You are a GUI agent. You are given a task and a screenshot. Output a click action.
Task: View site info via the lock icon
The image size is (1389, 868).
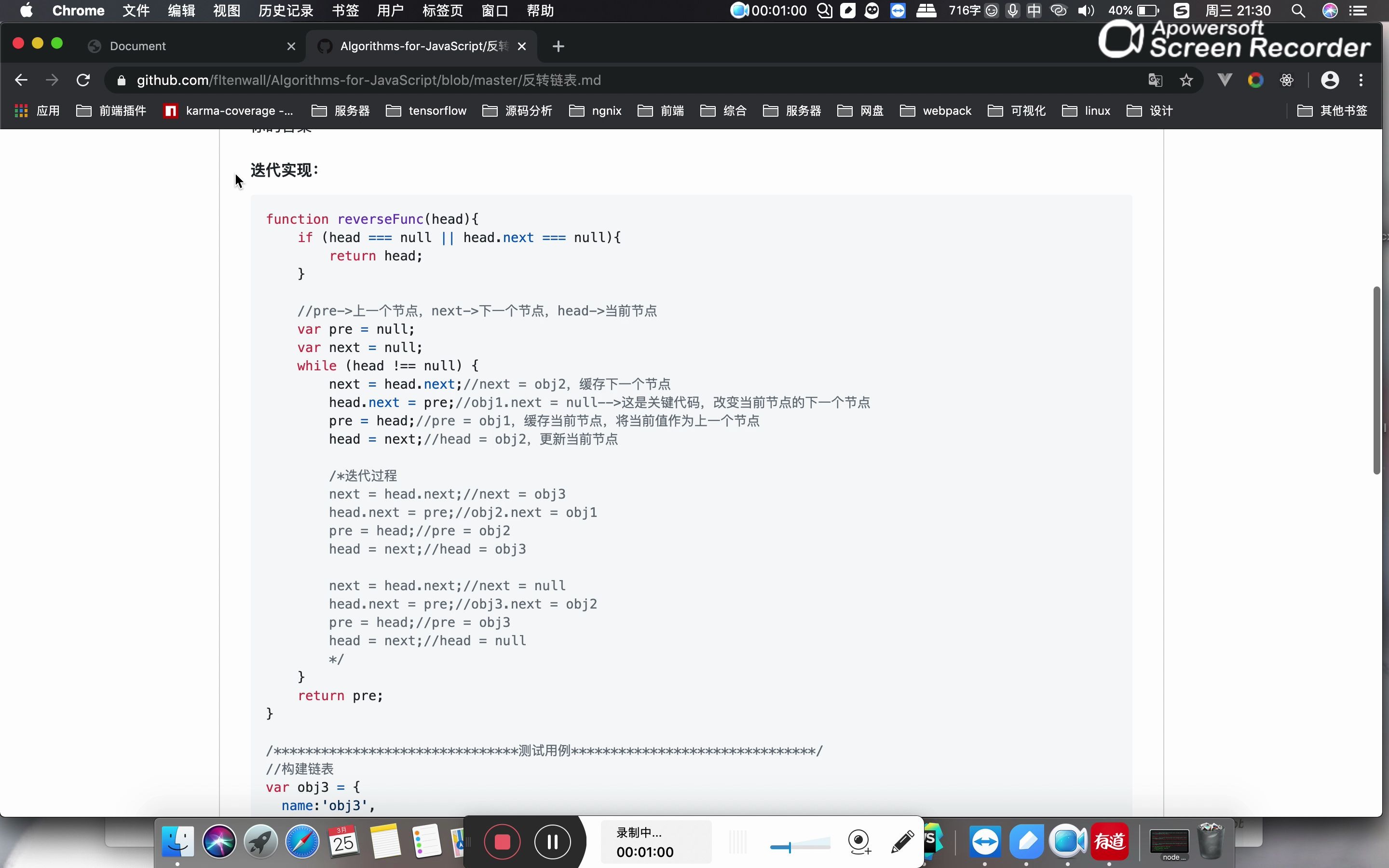[121, 81]
